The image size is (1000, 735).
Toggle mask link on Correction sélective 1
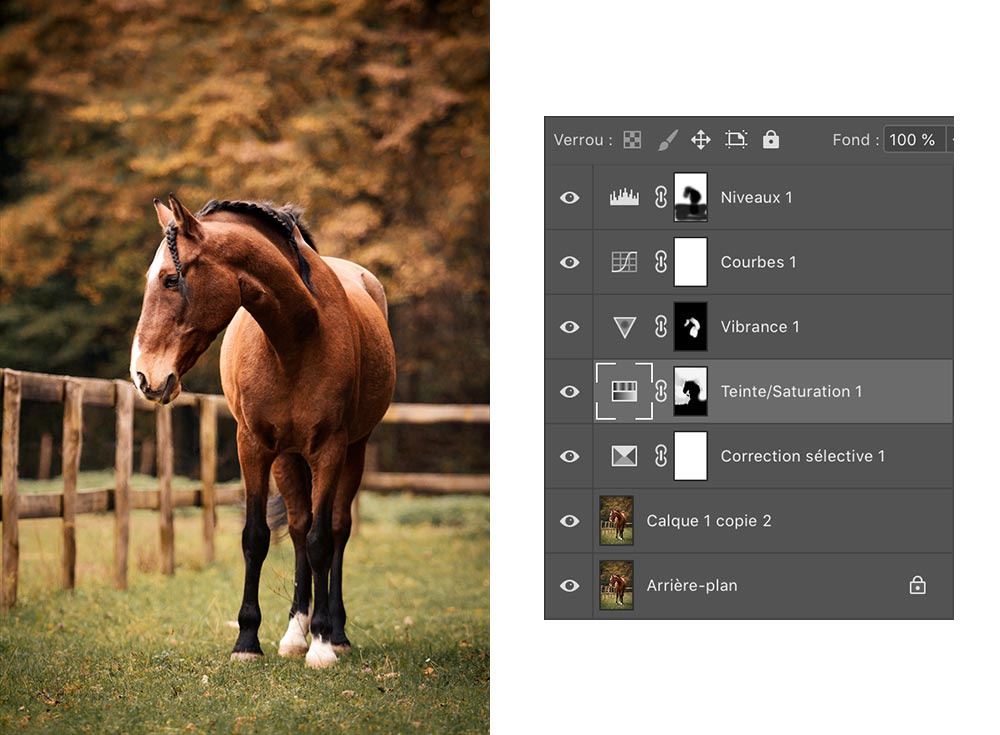click(661, 456)
